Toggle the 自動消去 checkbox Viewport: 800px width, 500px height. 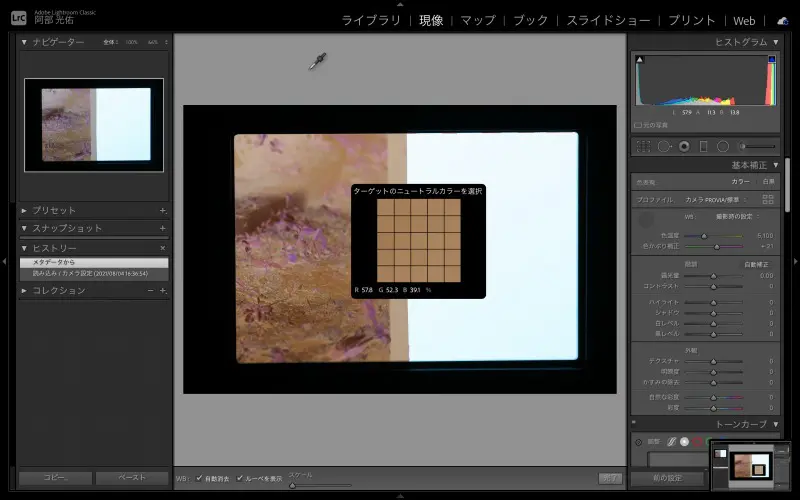(x=199, y=478)
